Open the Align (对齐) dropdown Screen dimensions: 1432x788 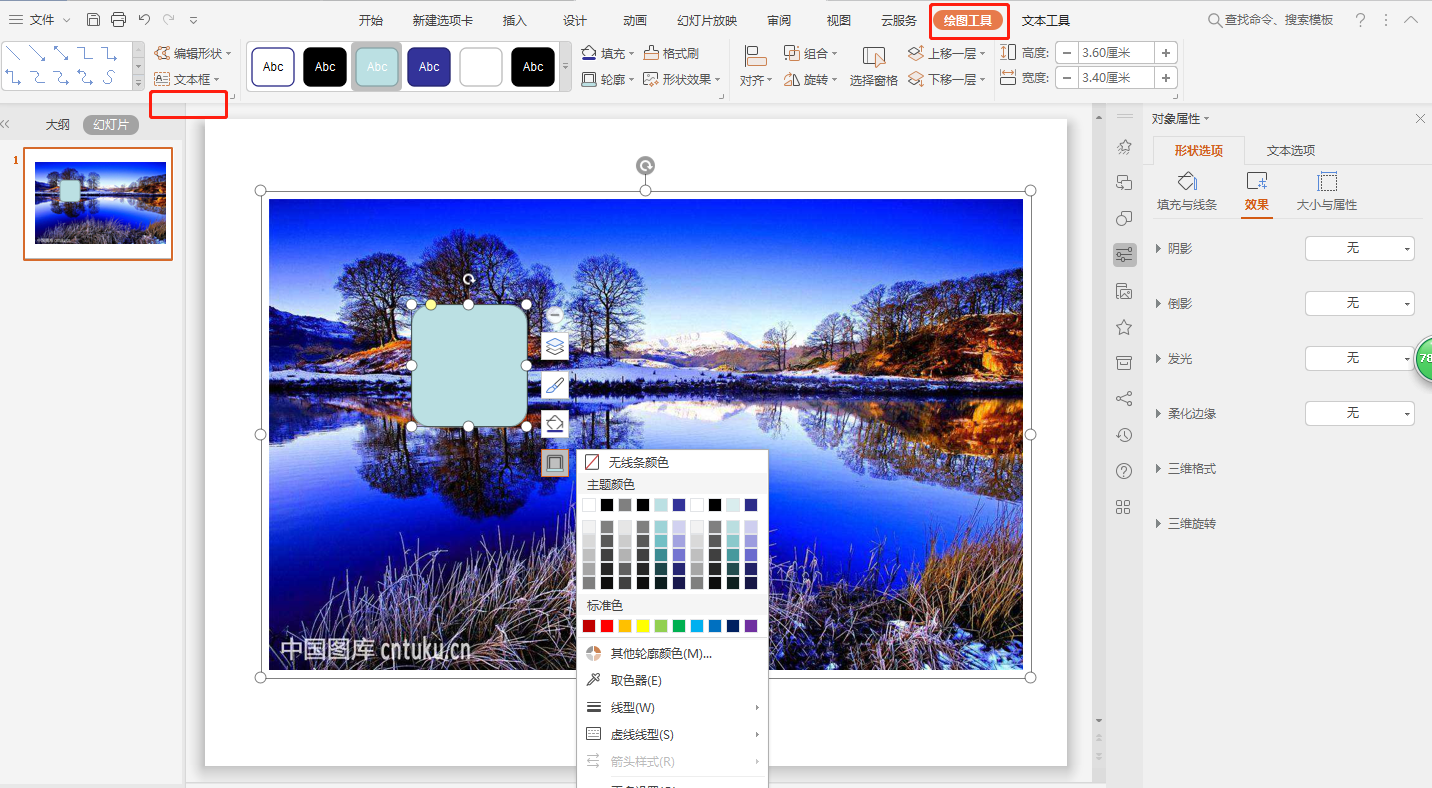coord(755,67)
